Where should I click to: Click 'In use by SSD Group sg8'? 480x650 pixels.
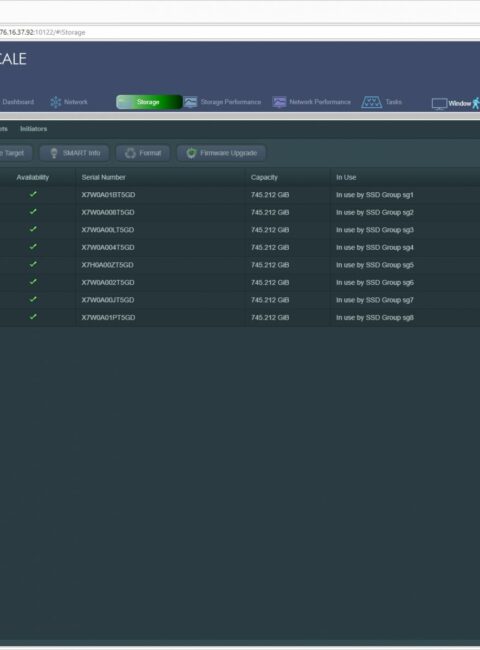click(375, 318)
